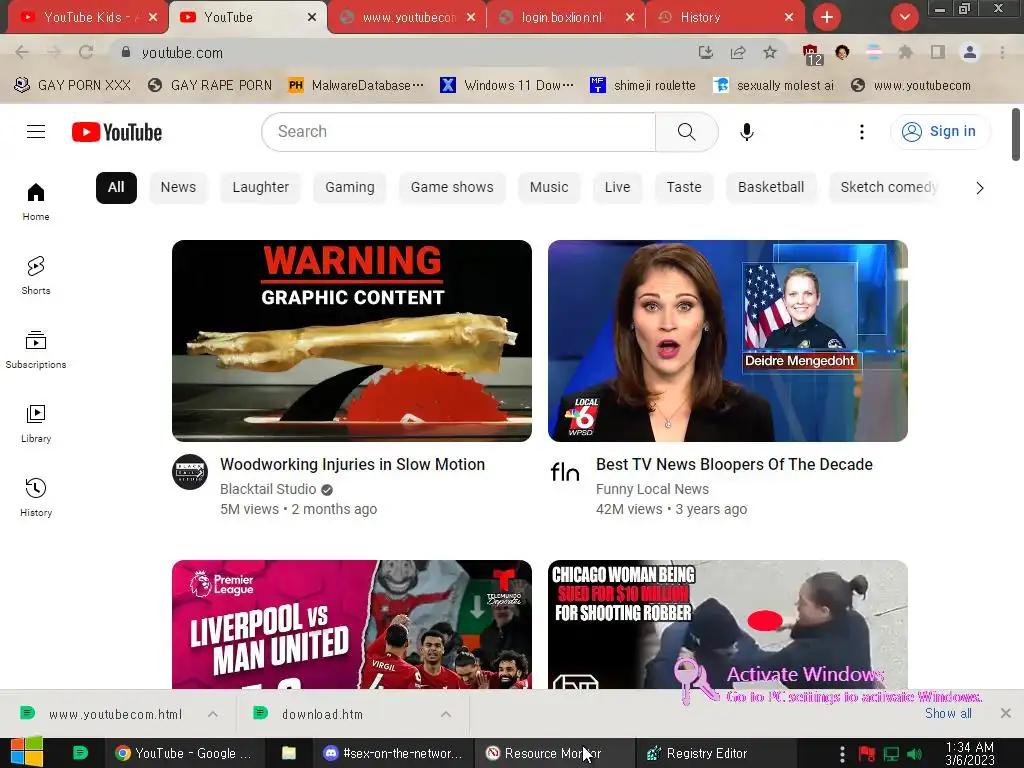Click the extension icon with 12 badge
The image size is (1024, 768).
click(x=811, y=54)
